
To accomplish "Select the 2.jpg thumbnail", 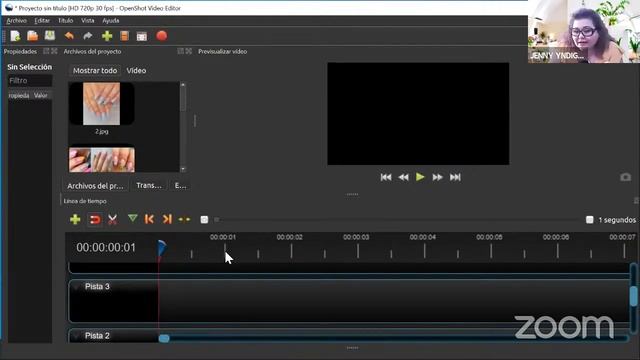I will tap(101, 104).
